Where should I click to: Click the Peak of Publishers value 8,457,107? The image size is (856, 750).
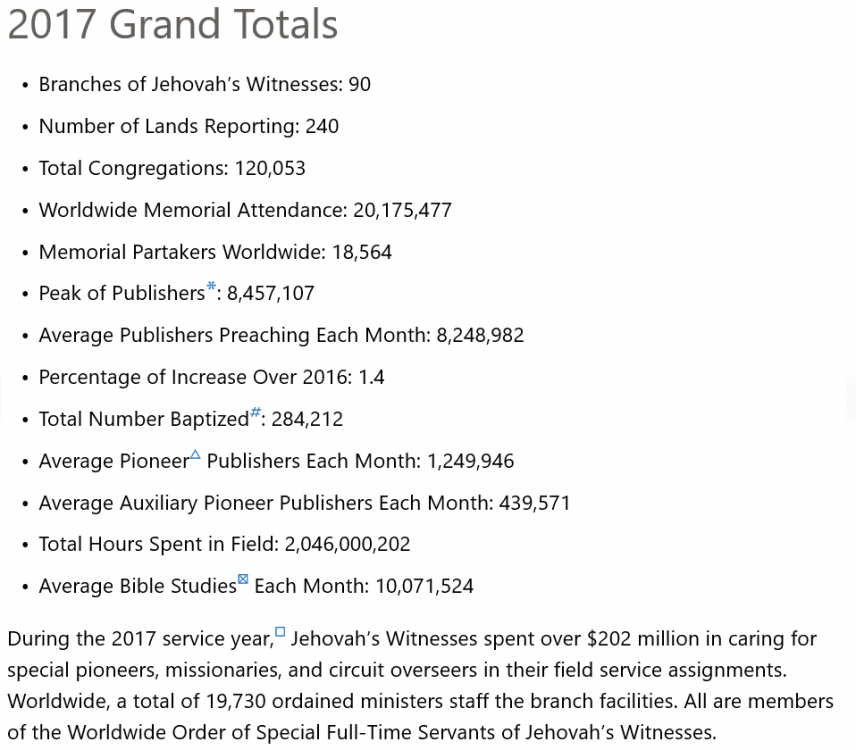(x=271, y=294)
